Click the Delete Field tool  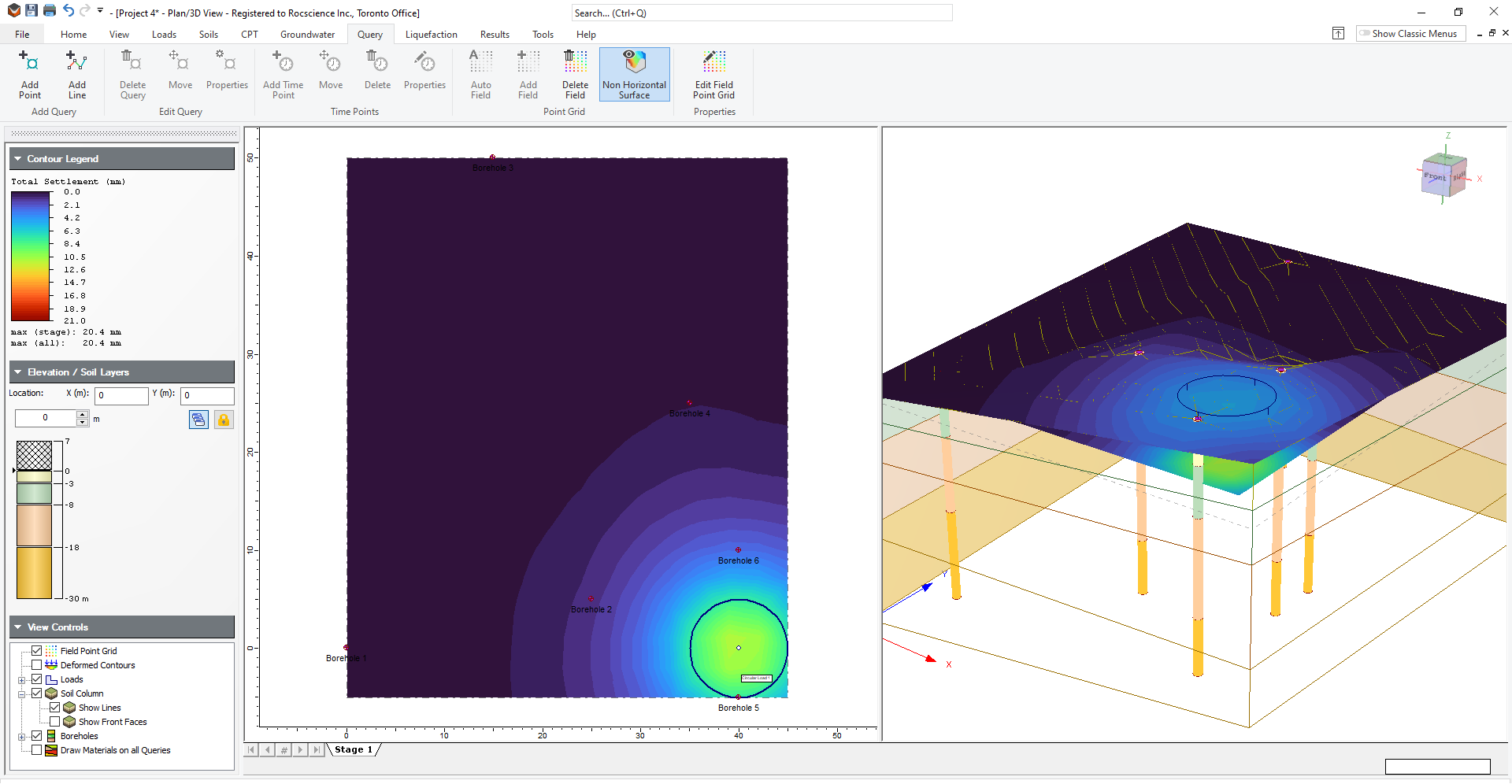click(x=575, y=75)
